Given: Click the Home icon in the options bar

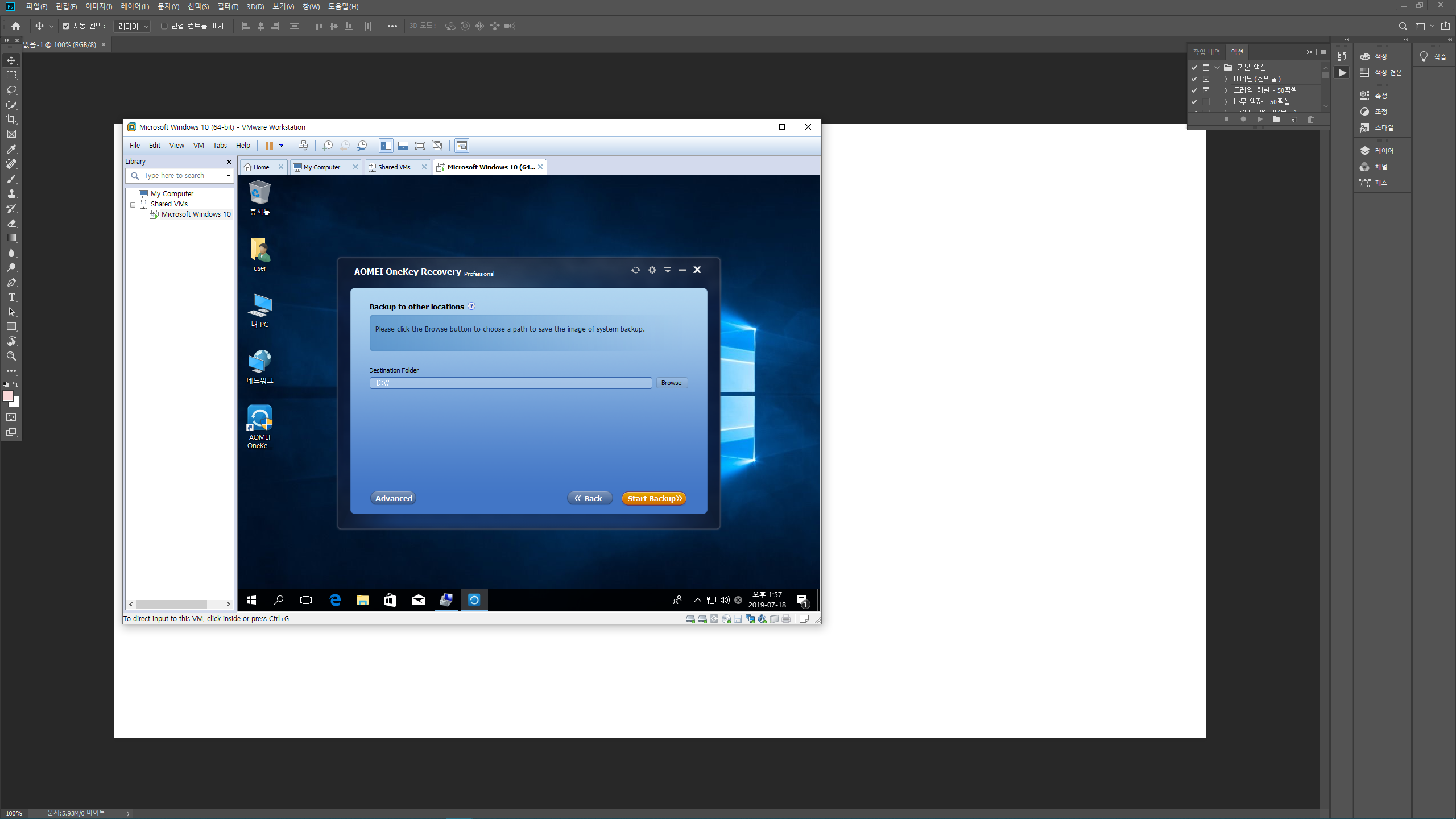Looking at the screenshot, I should click(16, 26).
